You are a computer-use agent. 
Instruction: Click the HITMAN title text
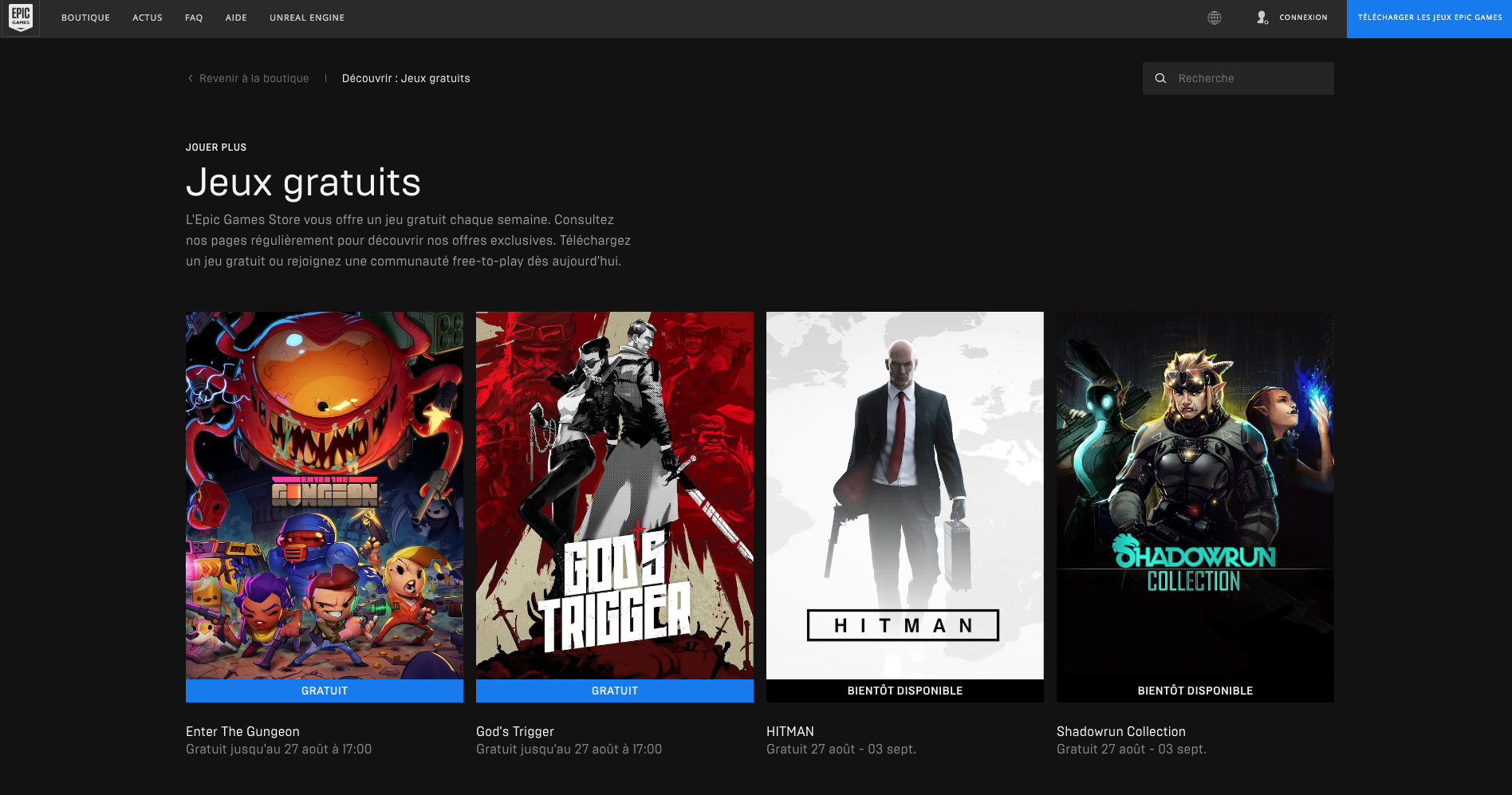tap(790, 731)
